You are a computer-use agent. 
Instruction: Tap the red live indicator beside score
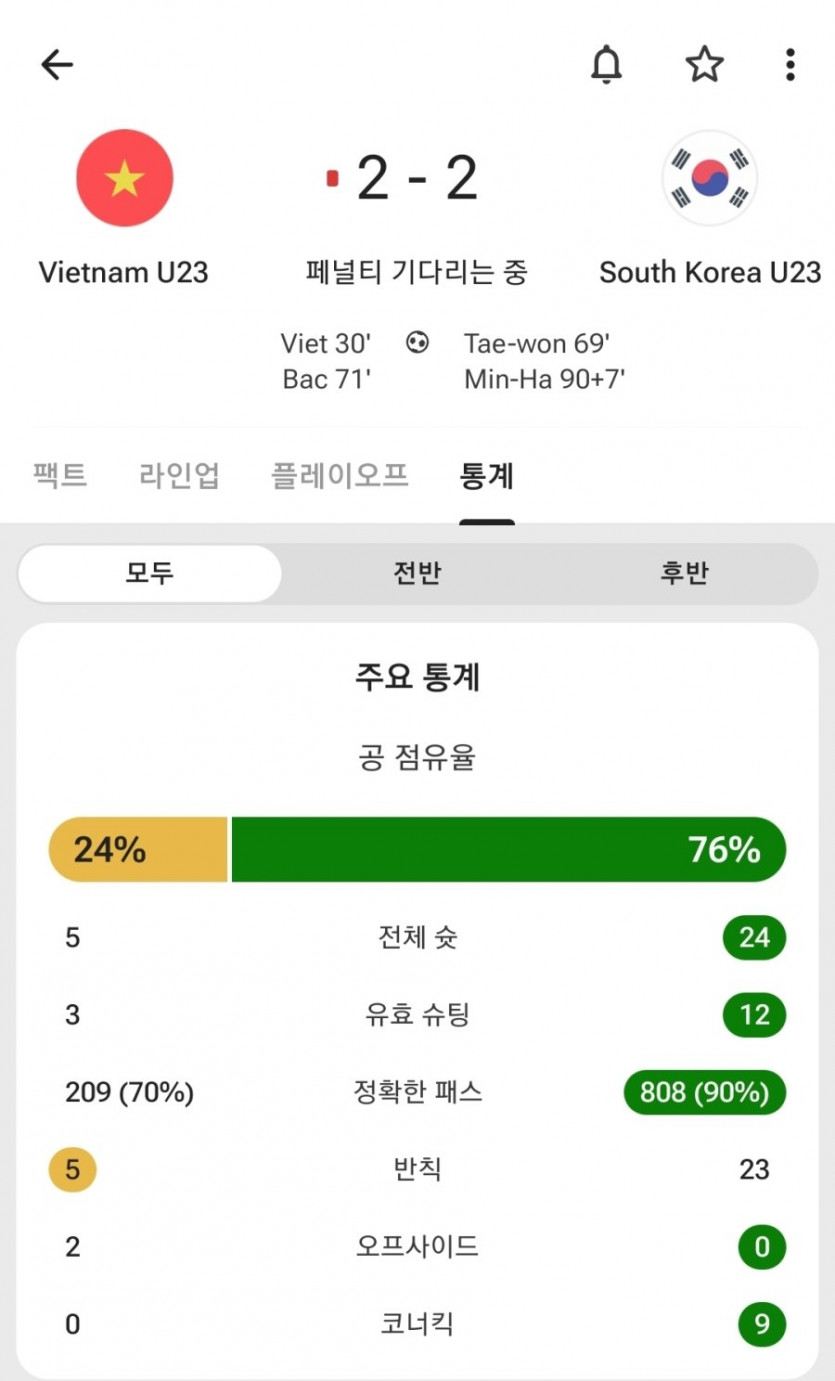333,178
